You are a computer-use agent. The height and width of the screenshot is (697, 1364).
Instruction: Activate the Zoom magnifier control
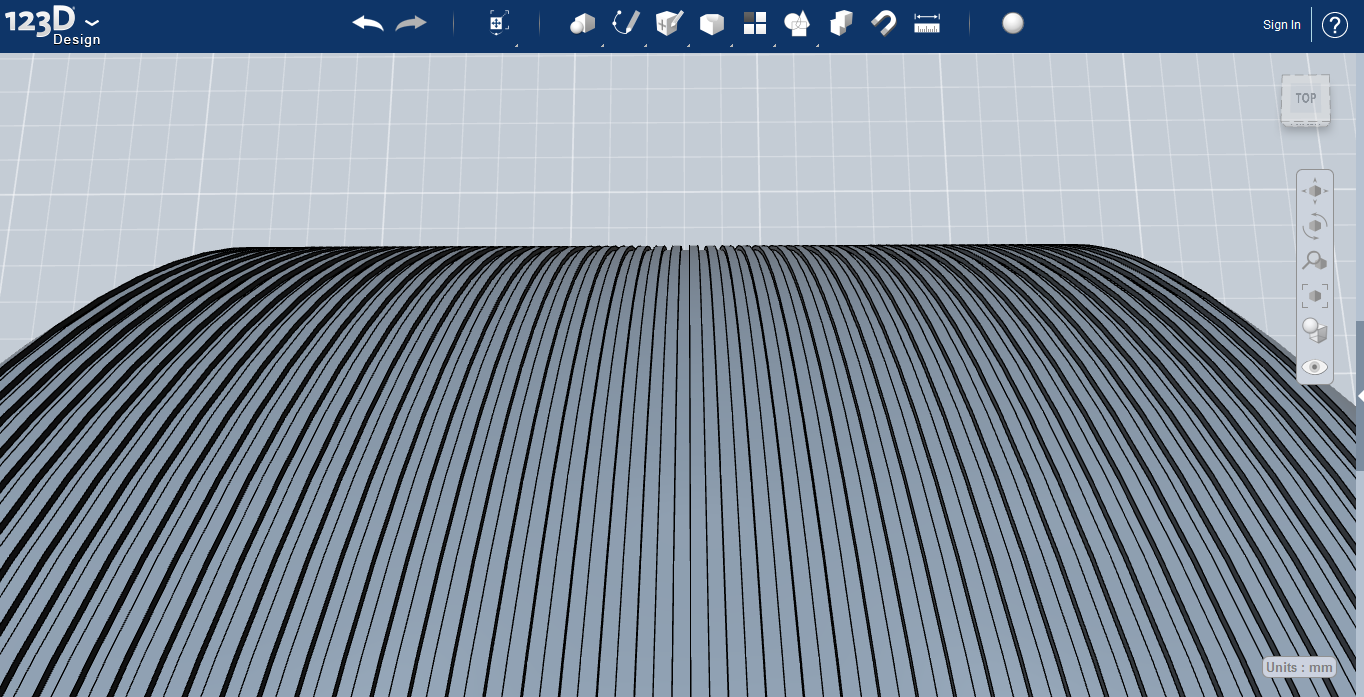[x=1314, y=260]
